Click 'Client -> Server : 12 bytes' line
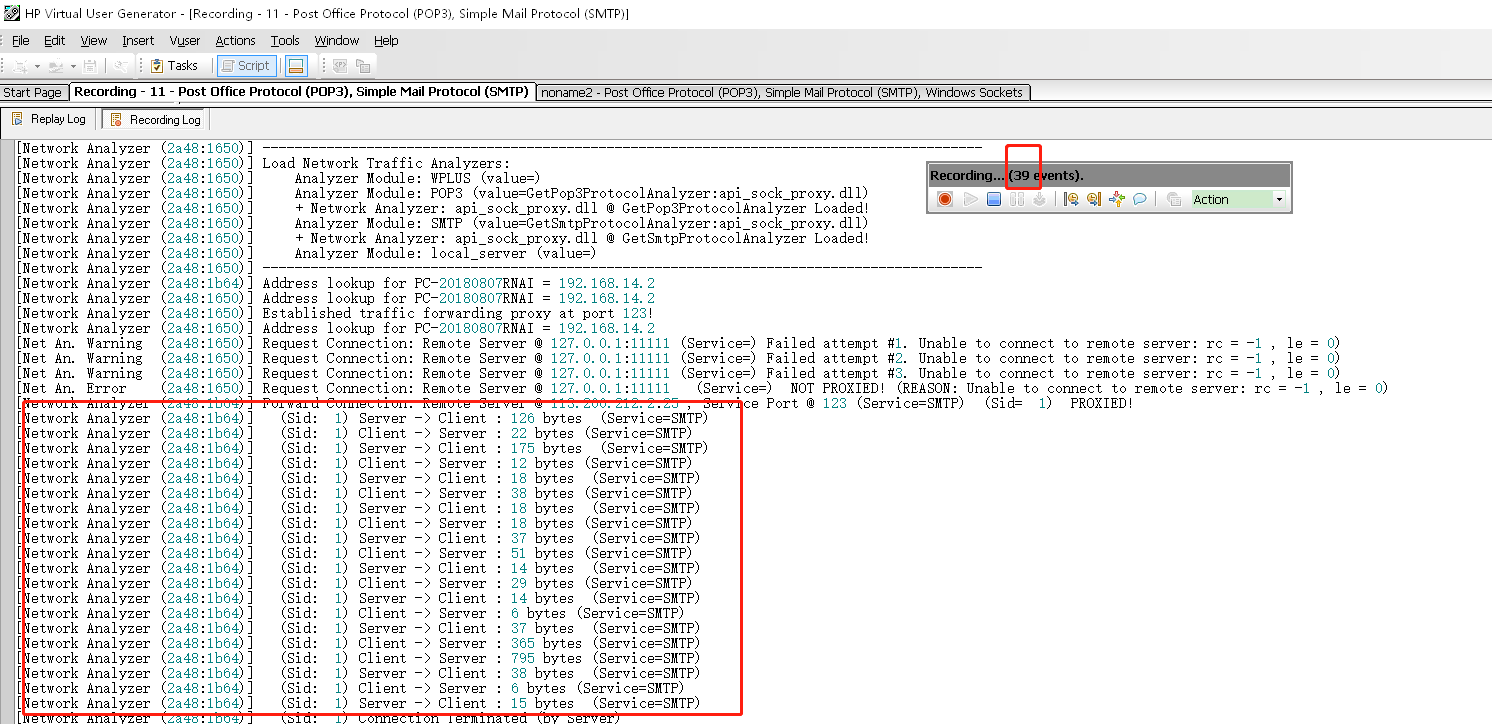Screen dimensions: 1492x724 point(356,463)
